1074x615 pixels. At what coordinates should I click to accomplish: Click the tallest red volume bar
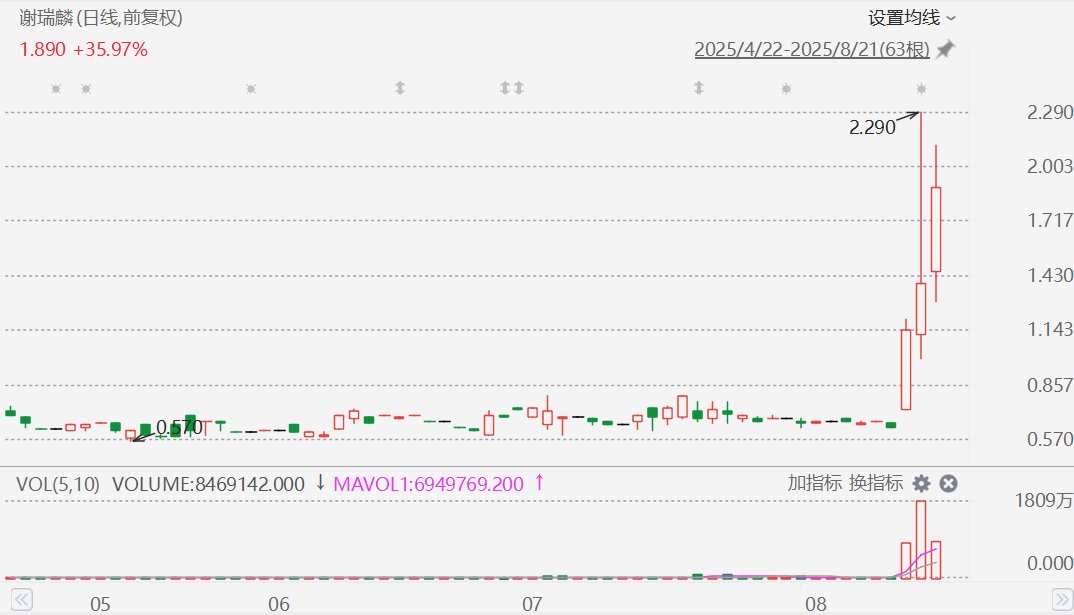point(921,540)
